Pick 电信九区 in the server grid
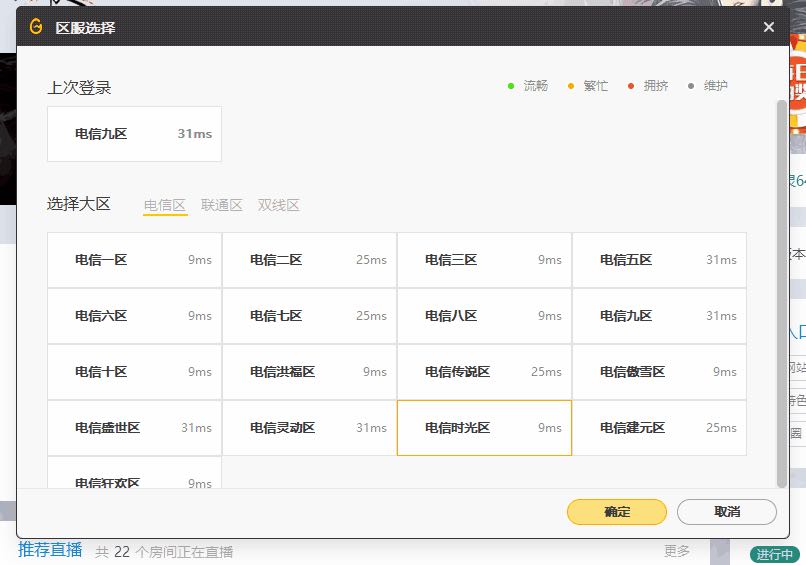 point(660,316)
